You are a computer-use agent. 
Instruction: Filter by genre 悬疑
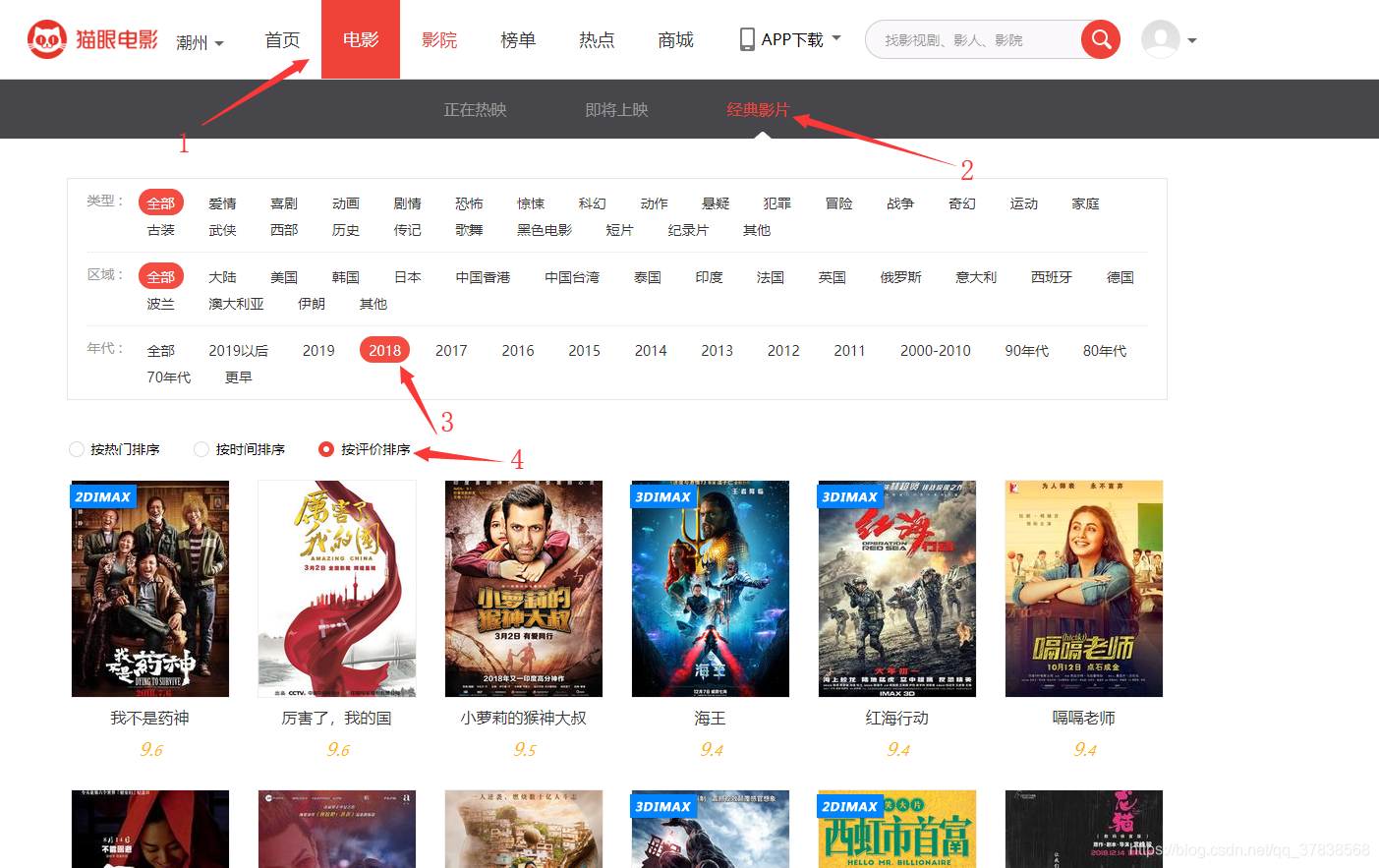[716, 203]
